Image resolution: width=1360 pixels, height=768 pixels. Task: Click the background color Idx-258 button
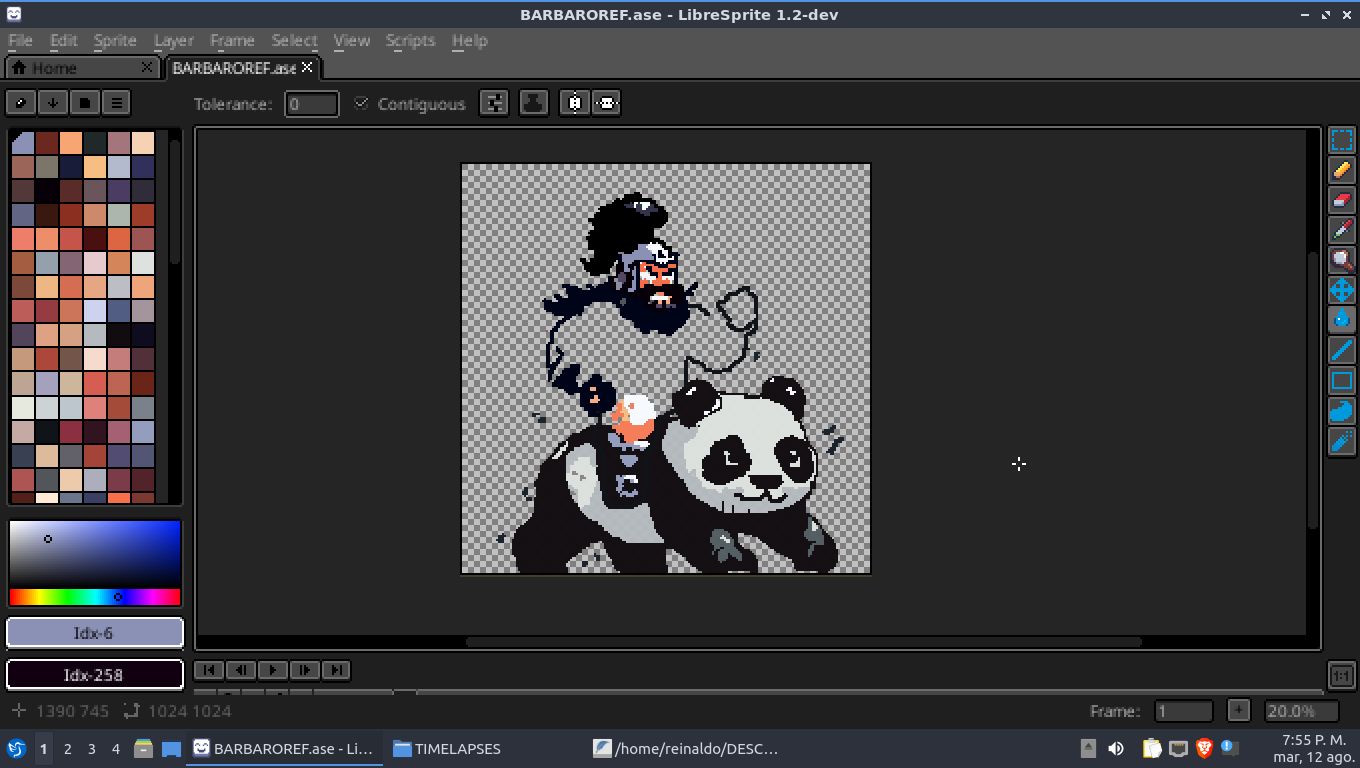[94, 675]
